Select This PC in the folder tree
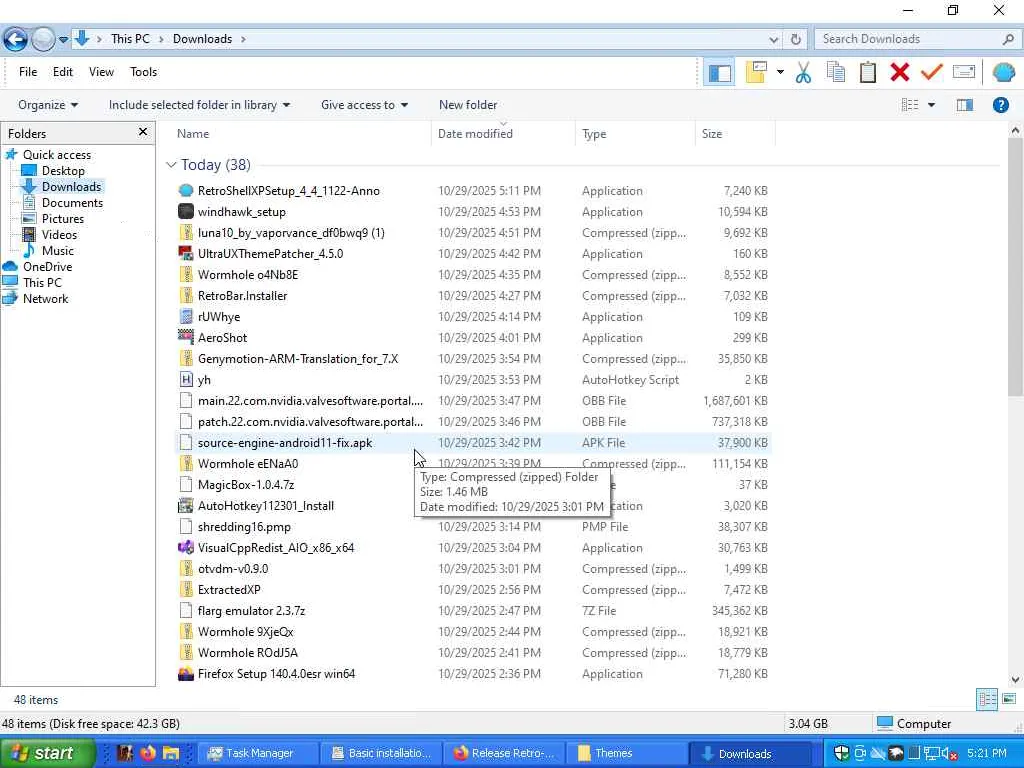The image size is (1024, 768). click(42, 283)
